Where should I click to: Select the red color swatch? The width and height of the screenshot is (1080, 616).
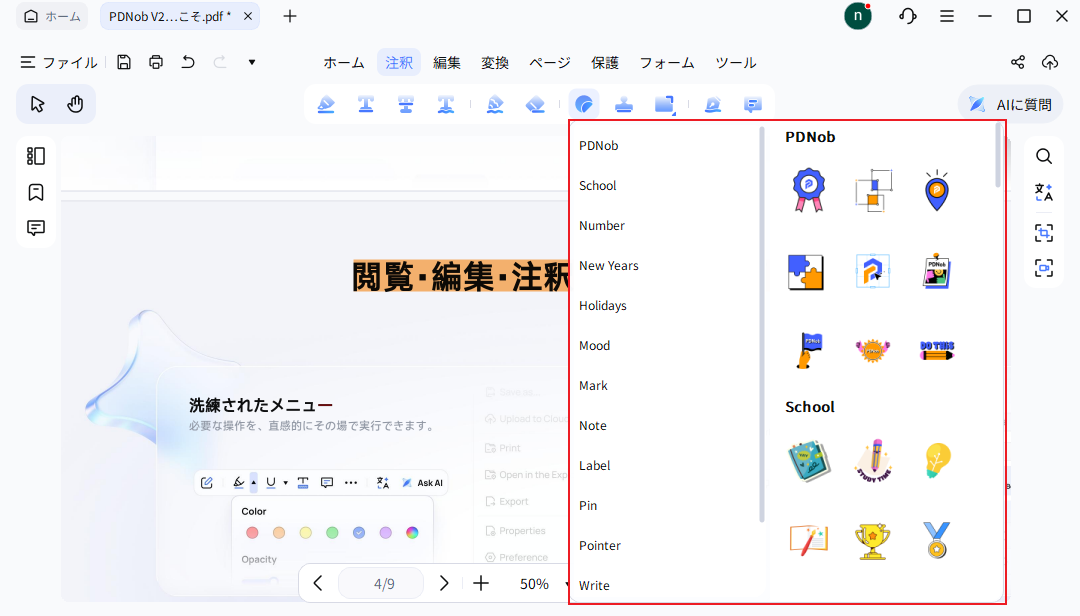tap(252, 532)
